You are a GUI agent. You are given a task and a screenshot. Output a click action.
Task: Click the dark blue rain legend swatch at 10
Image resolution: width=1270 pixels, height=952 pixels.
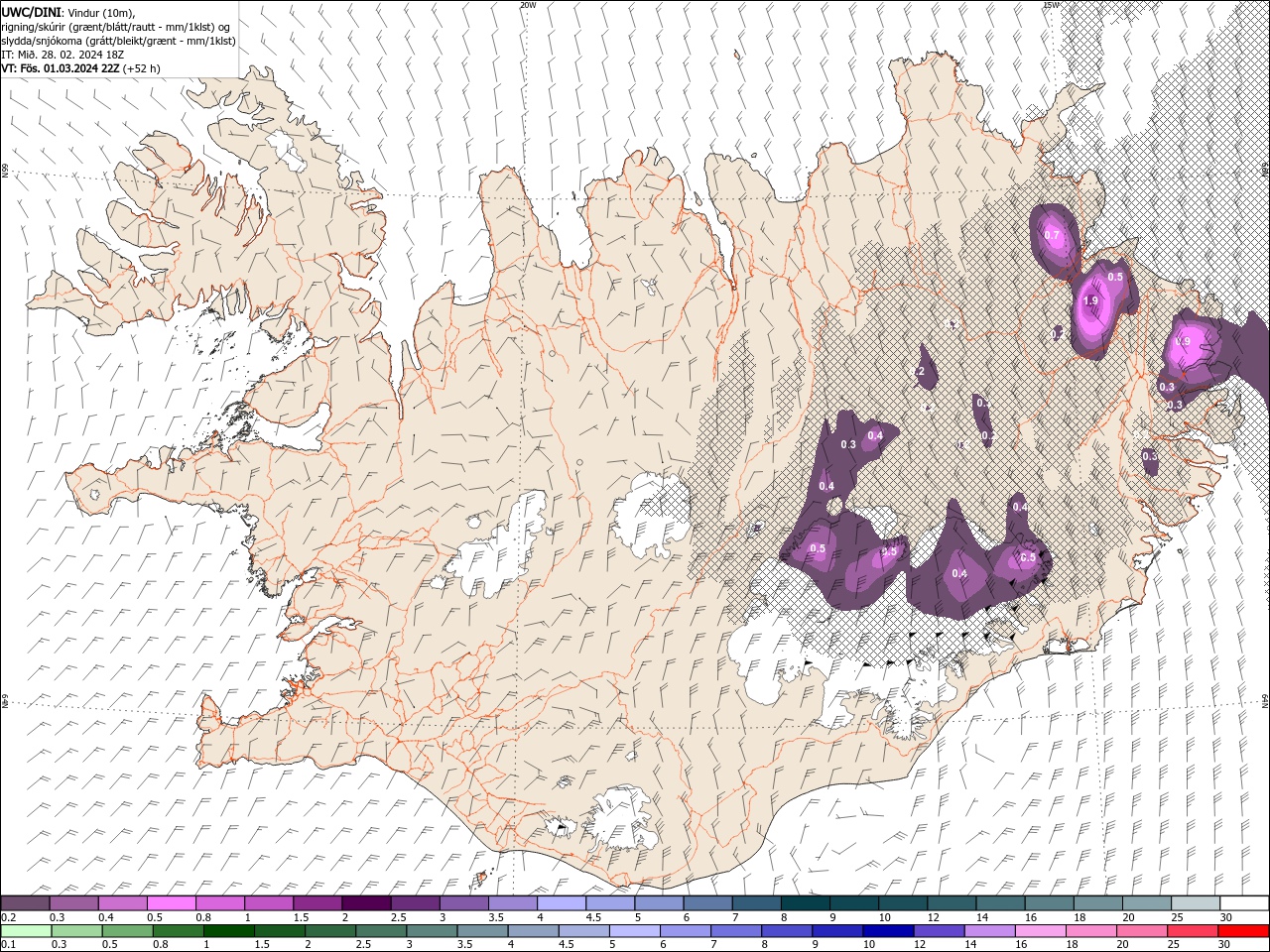[888, 931]
